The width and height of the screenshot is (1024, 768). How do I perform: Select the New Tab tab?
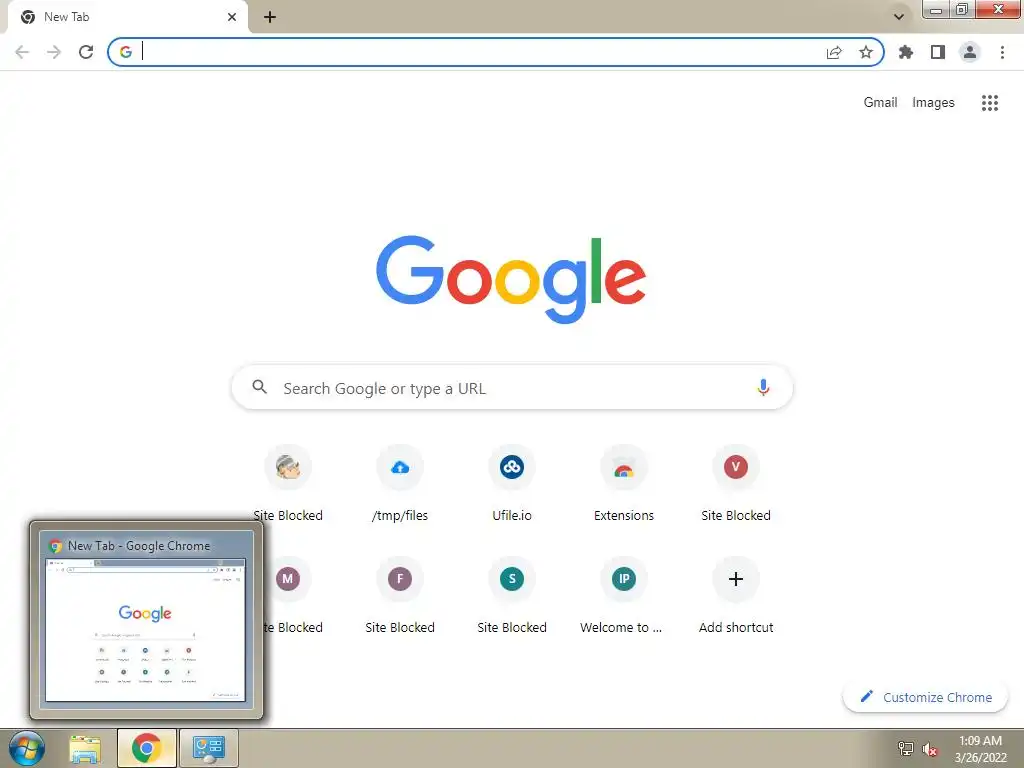tap(127, 17)
